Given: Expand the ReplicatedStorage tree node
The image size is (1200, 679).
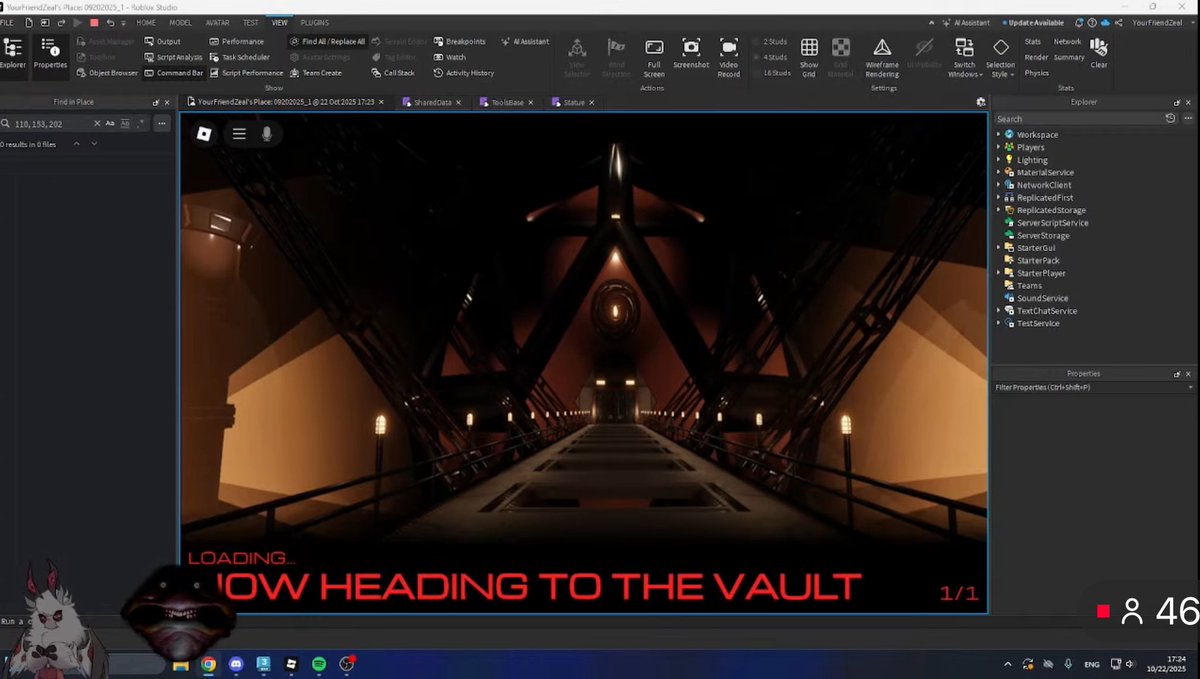Looking at the screenshot, I should [x=998, y=210].
